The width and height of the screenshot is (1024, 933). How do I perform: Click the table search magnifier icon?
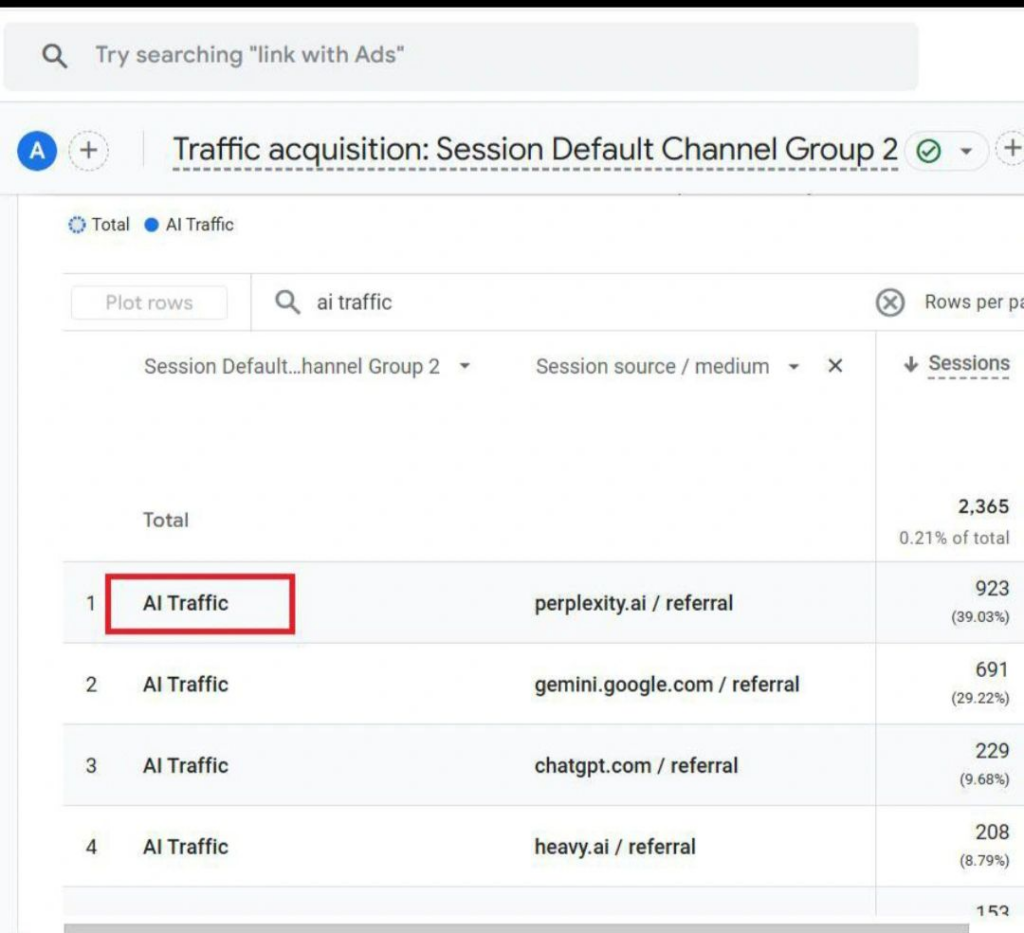click(x=287, y=302)
